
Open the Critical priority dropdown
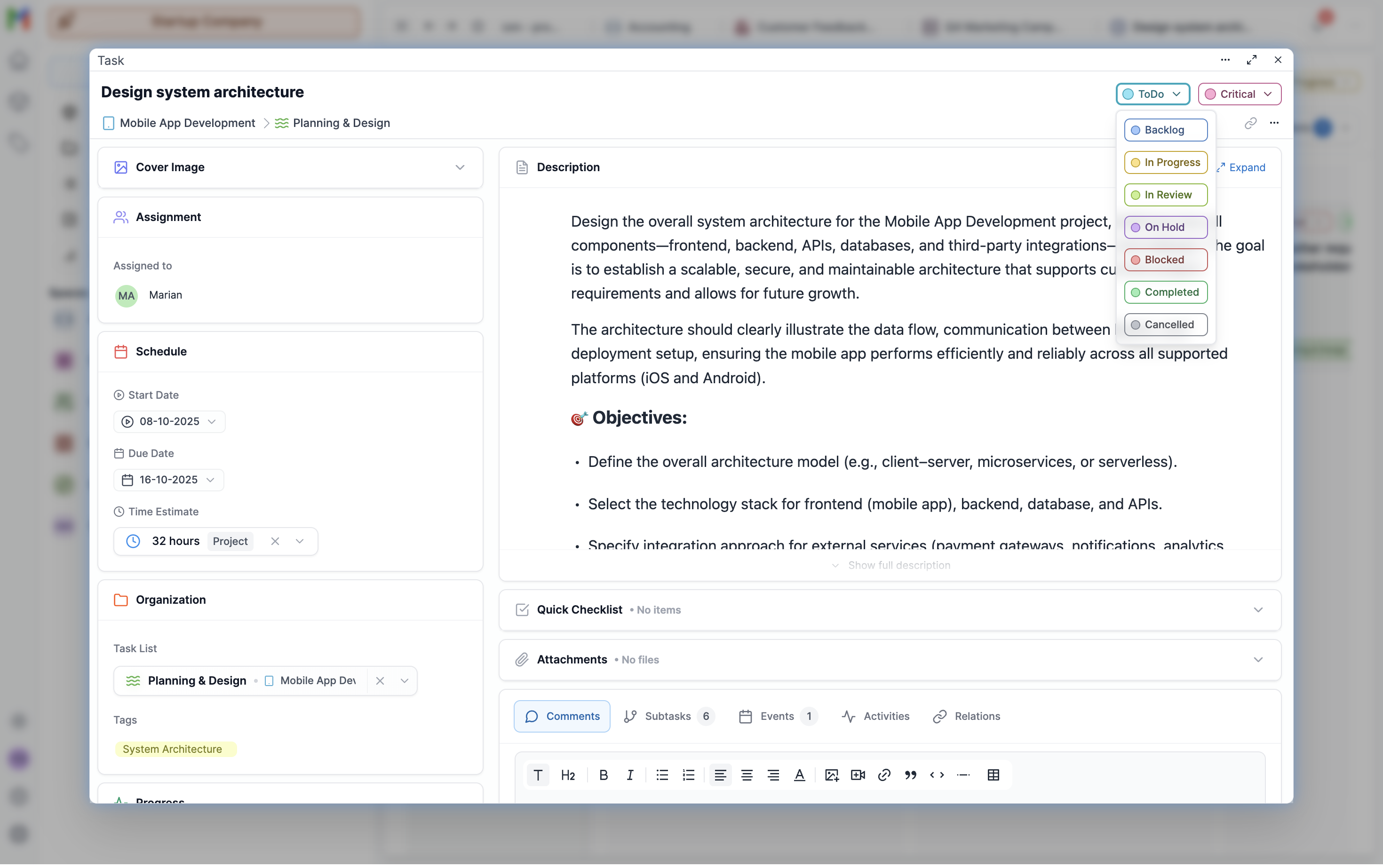[1239, 94]
